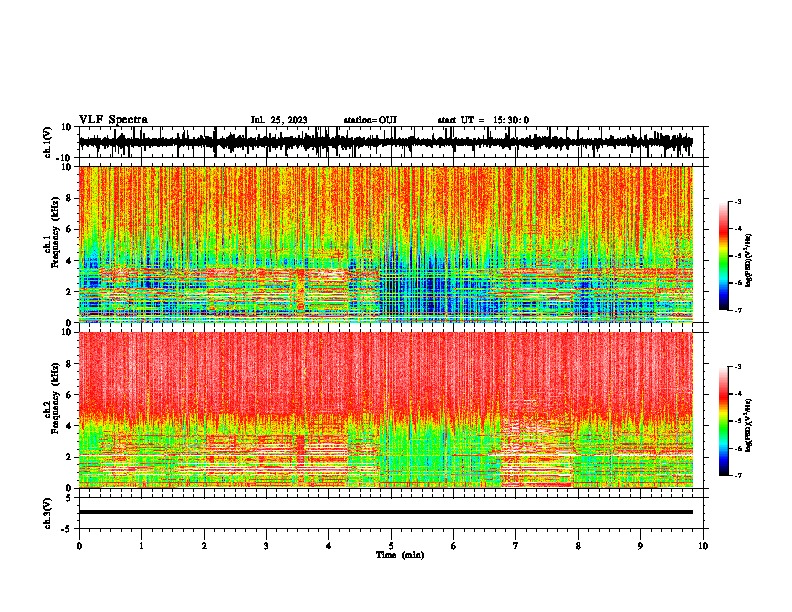
Task: Click the time axis tick label "9"
Action: pos(640,546)
